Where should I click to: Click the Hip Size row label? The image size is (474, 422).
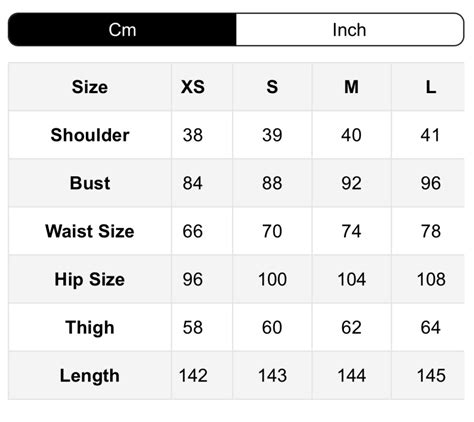point(90,279)
